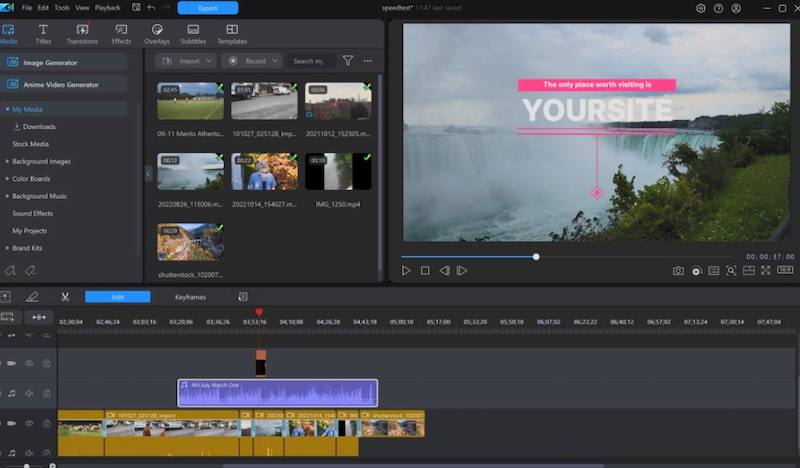Viewport: 800px width, 468px height.
Task: Click the split scissors tool in timeline toolbar
Action: [65, 297]
